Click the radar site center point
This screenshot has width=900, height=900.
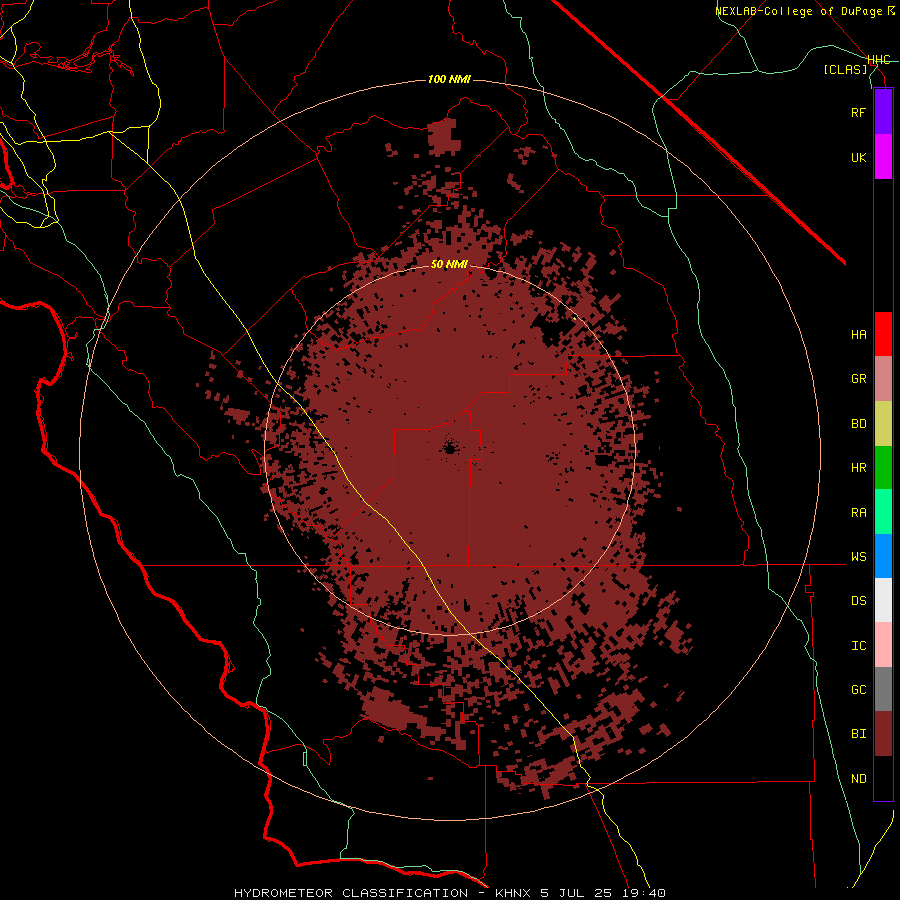[449, 446]
